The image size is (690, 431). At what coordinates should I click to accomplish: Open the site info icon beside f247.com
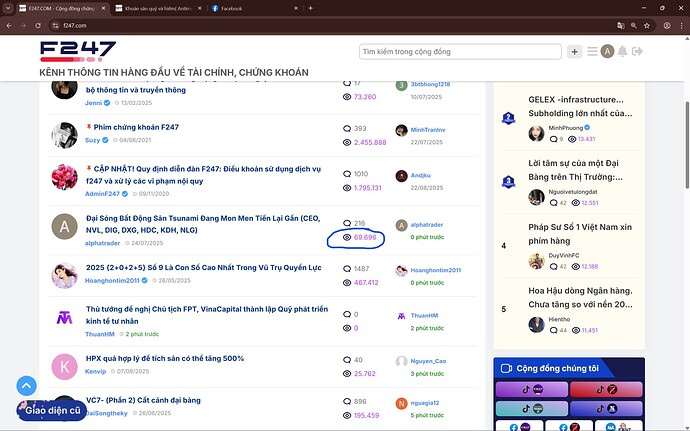(55, 26)
